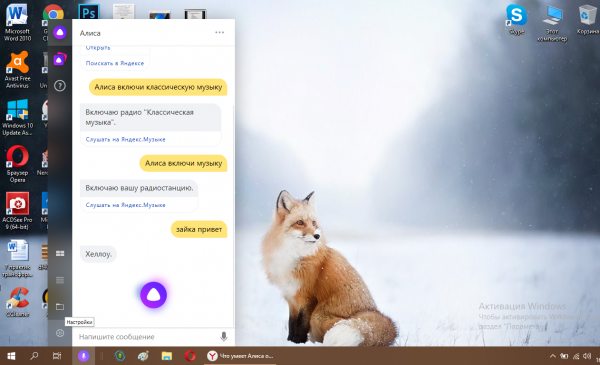Switch to Yandex browser Что умеет Алиса tab in taskbar

[x=240, y=356]
